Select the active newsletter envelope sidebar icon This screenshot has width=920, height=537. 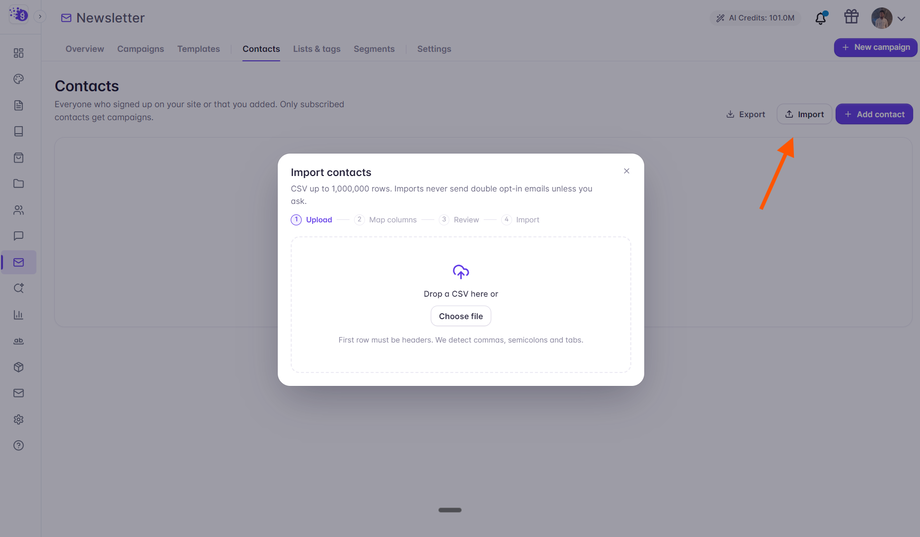(19, 262)
